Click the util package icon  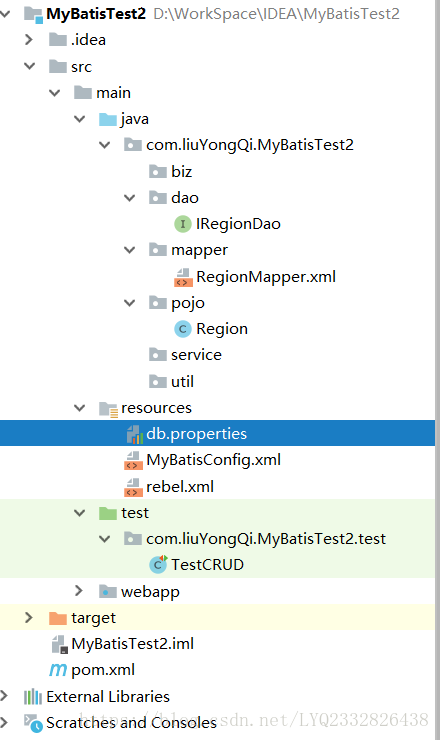pos(158,381)
